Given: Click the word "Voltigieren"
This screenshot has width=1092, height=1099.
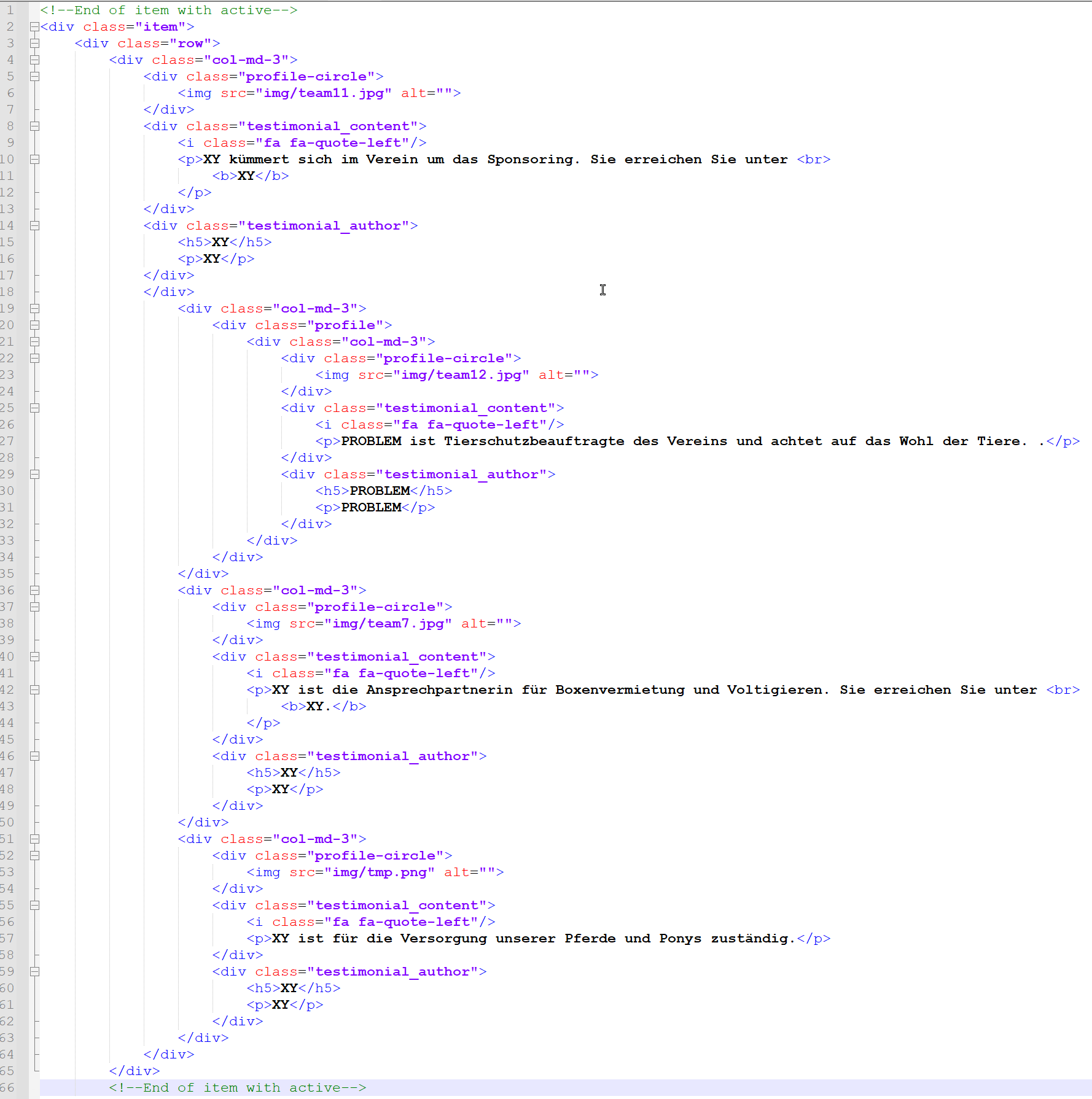Looking at the screenshot, I should point(774,690).
